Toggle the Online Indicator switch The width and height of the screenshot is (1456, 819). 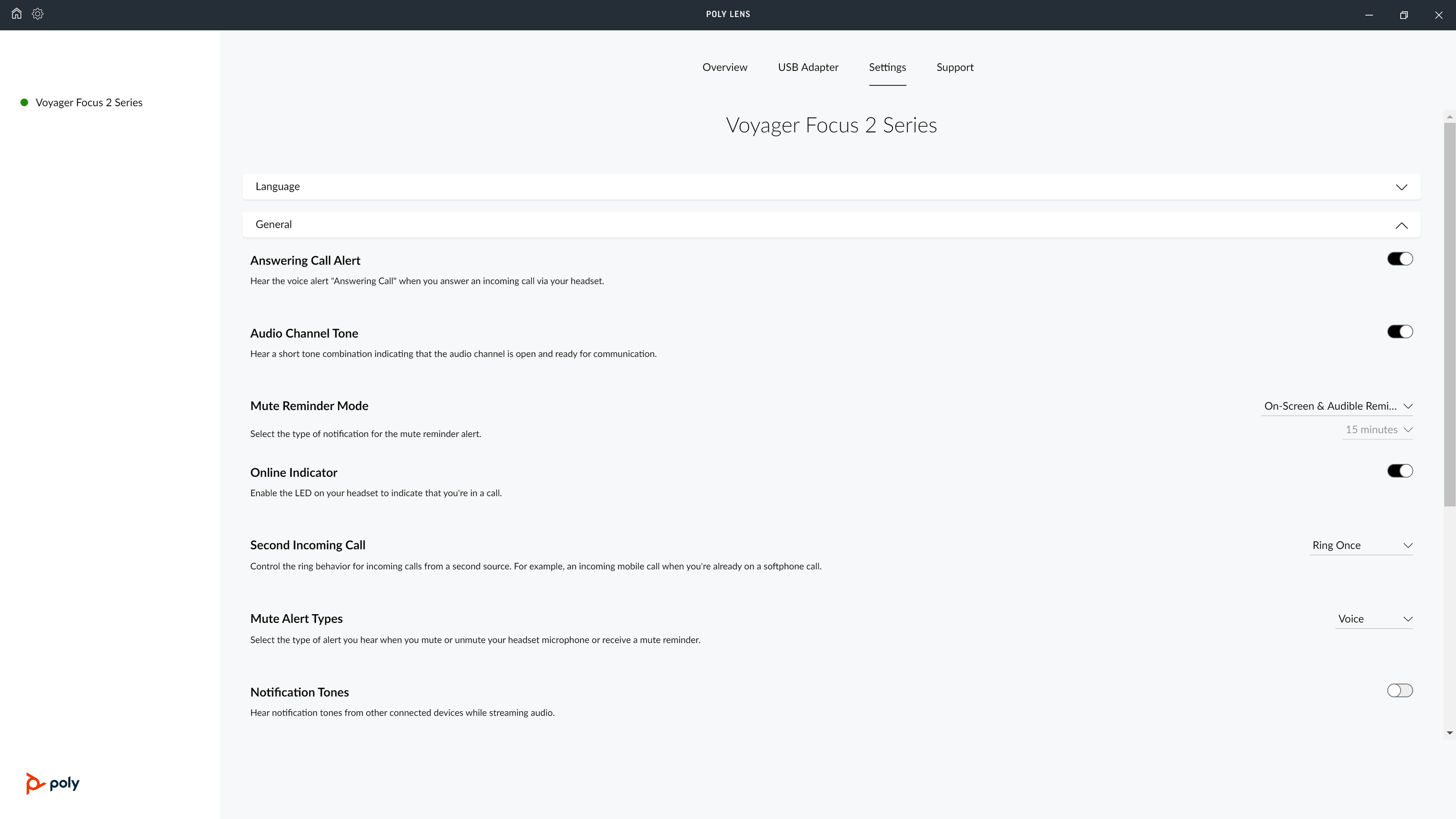(1400, 471)
